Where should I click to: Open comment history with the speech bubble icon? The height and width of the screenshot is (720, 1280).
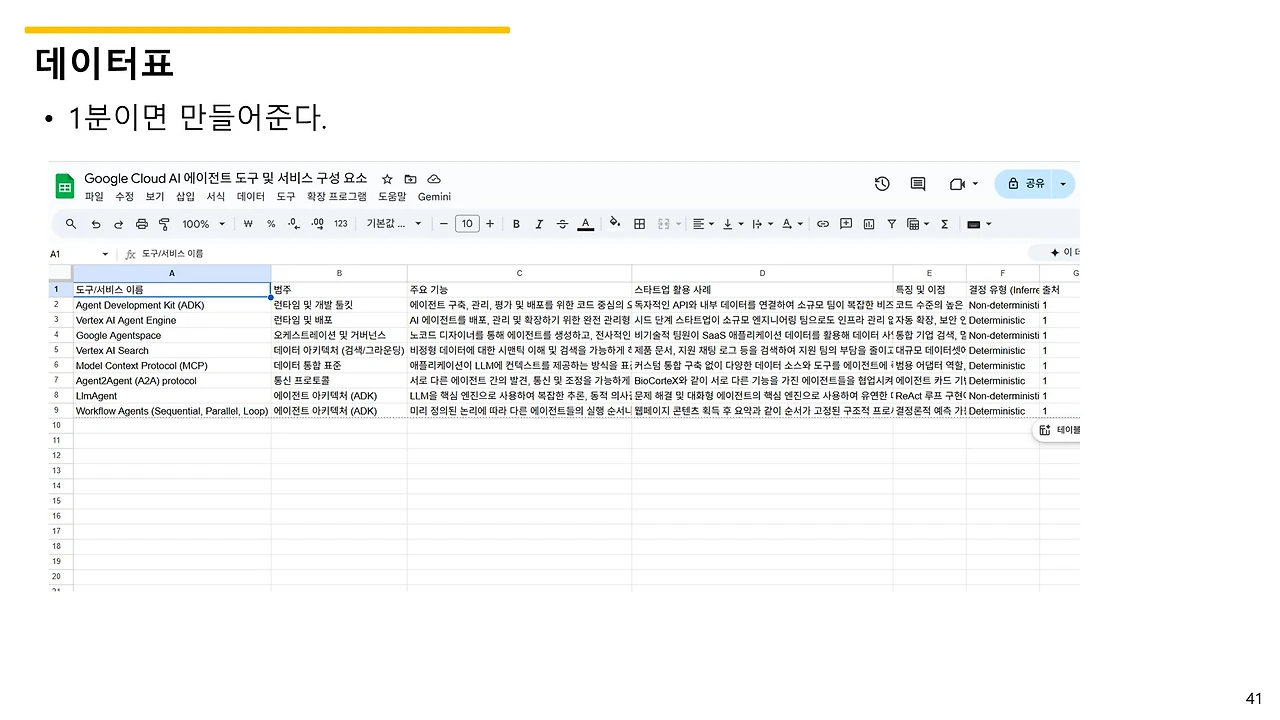917,184
